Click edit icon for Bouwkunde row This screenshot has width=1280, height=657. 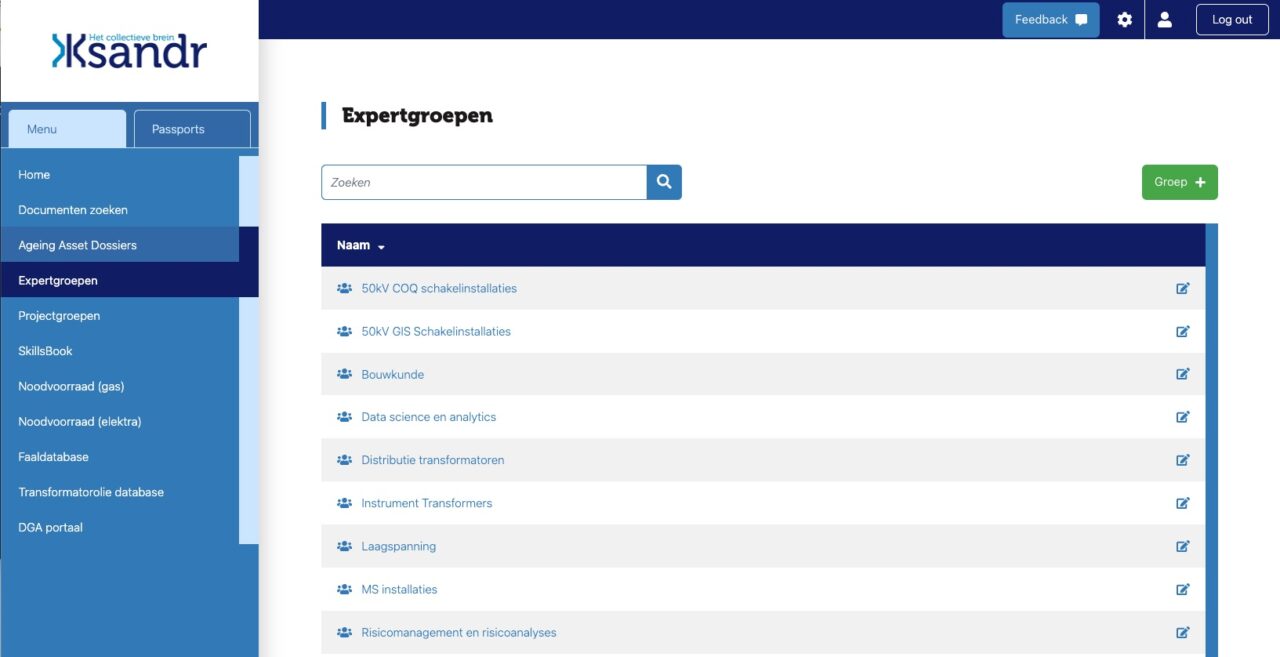(x=1183, y=374)
